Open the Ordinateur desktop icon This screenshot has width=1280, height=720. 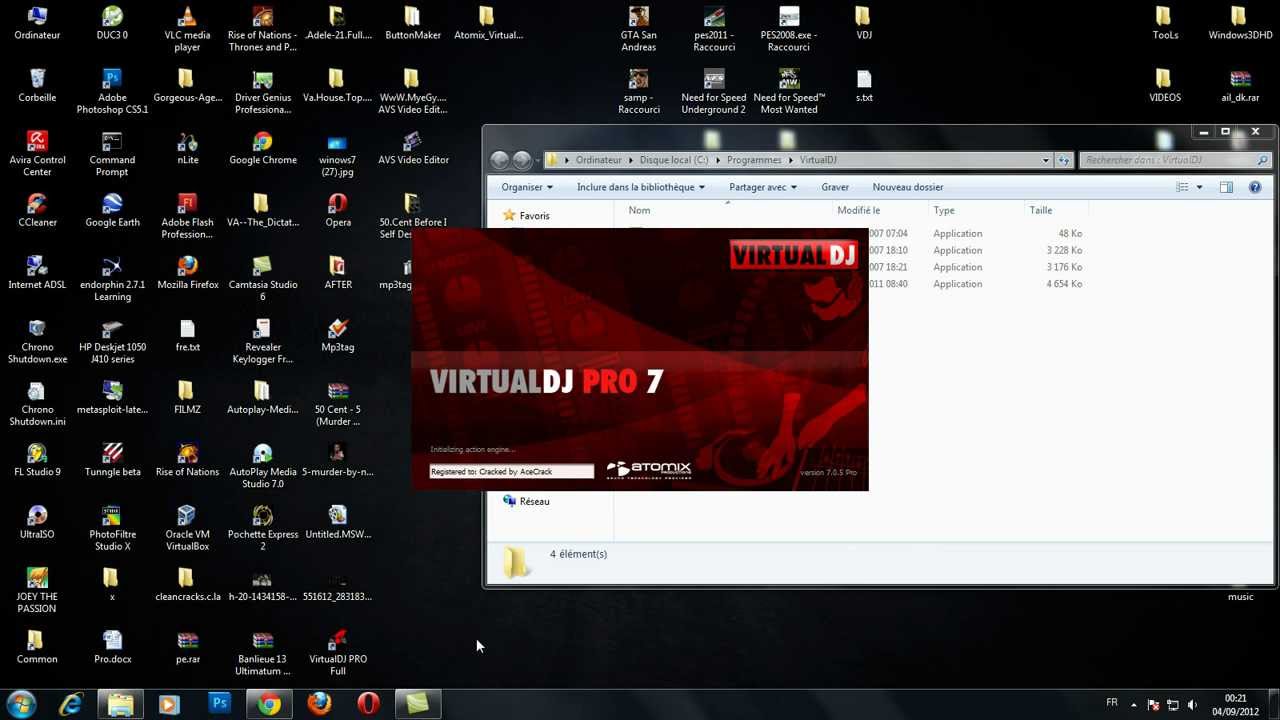point(37,23)
